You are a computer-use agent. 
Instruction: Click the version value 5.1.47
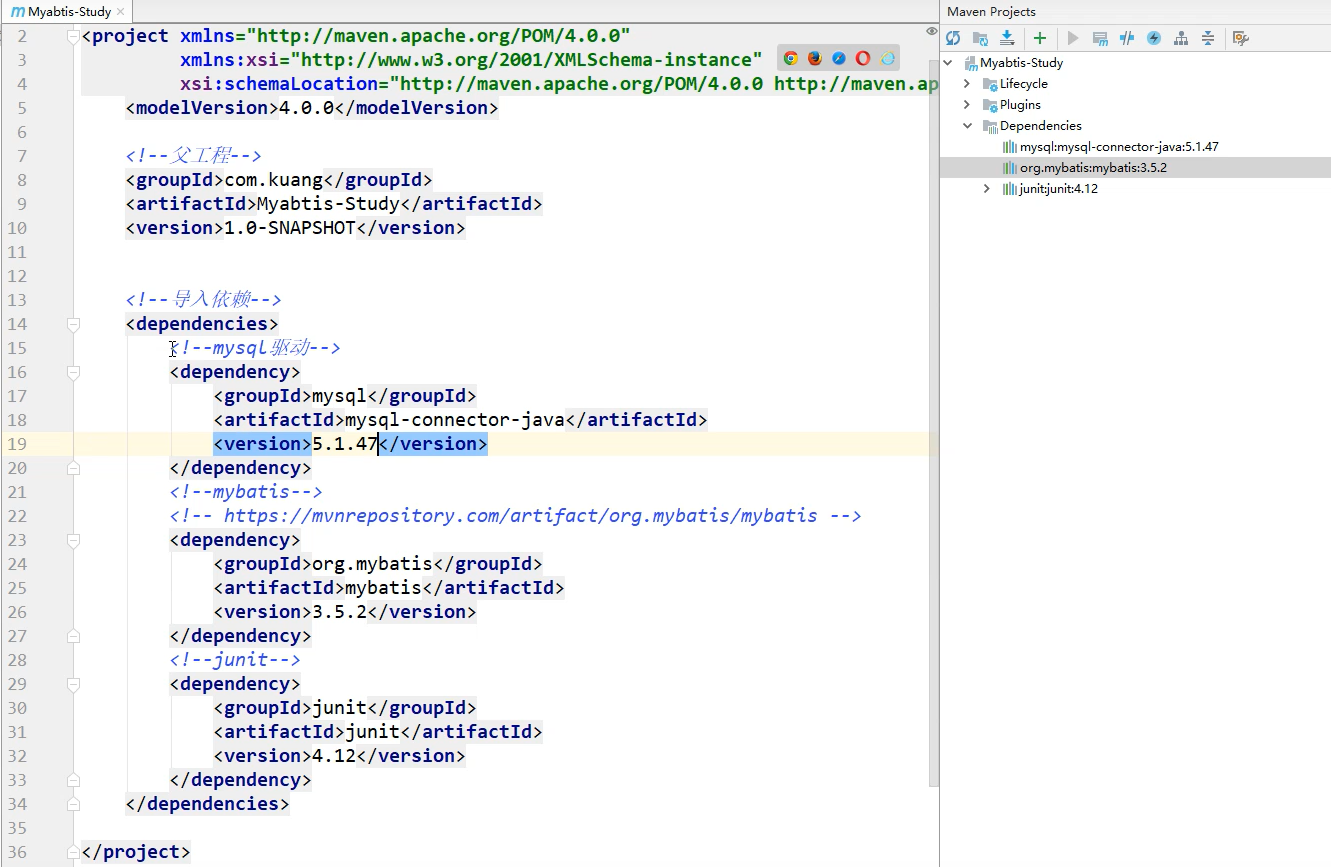coord(345,444)
